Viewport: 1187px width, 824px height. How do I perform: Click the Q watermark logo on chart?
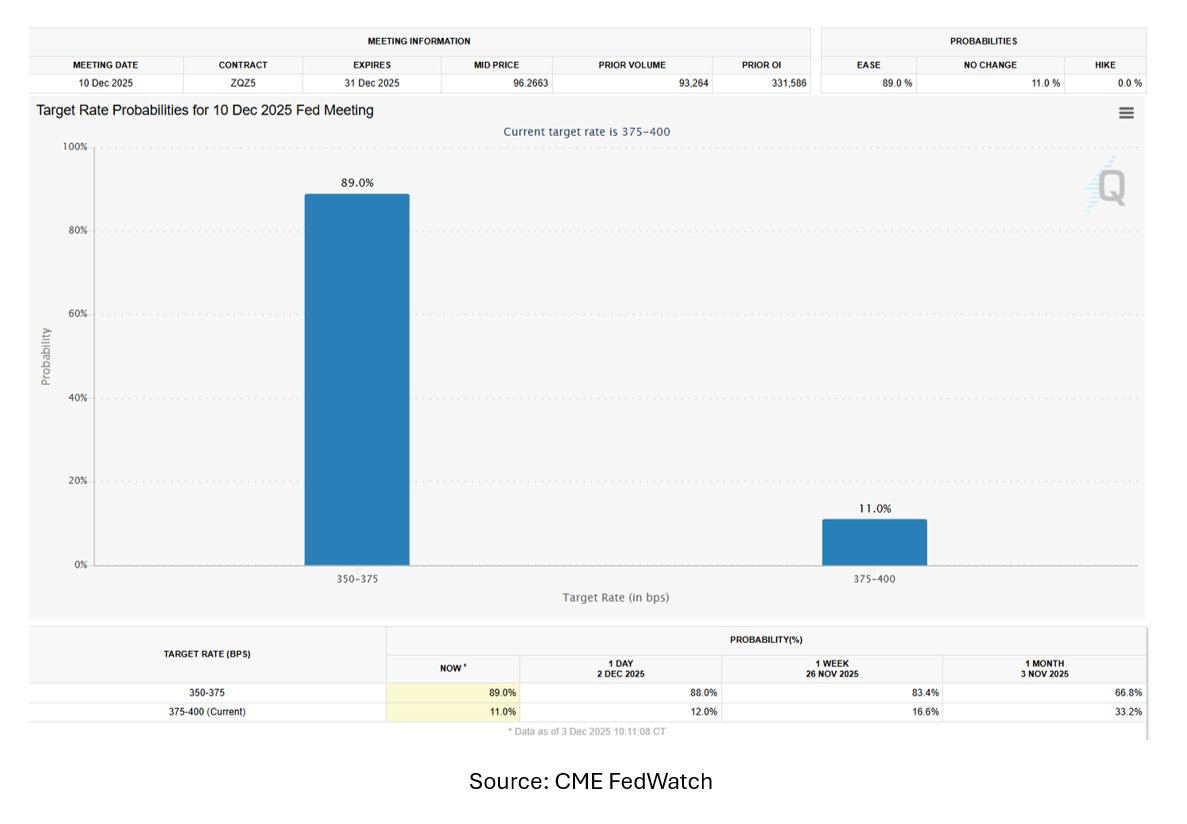coord(1108,187)
